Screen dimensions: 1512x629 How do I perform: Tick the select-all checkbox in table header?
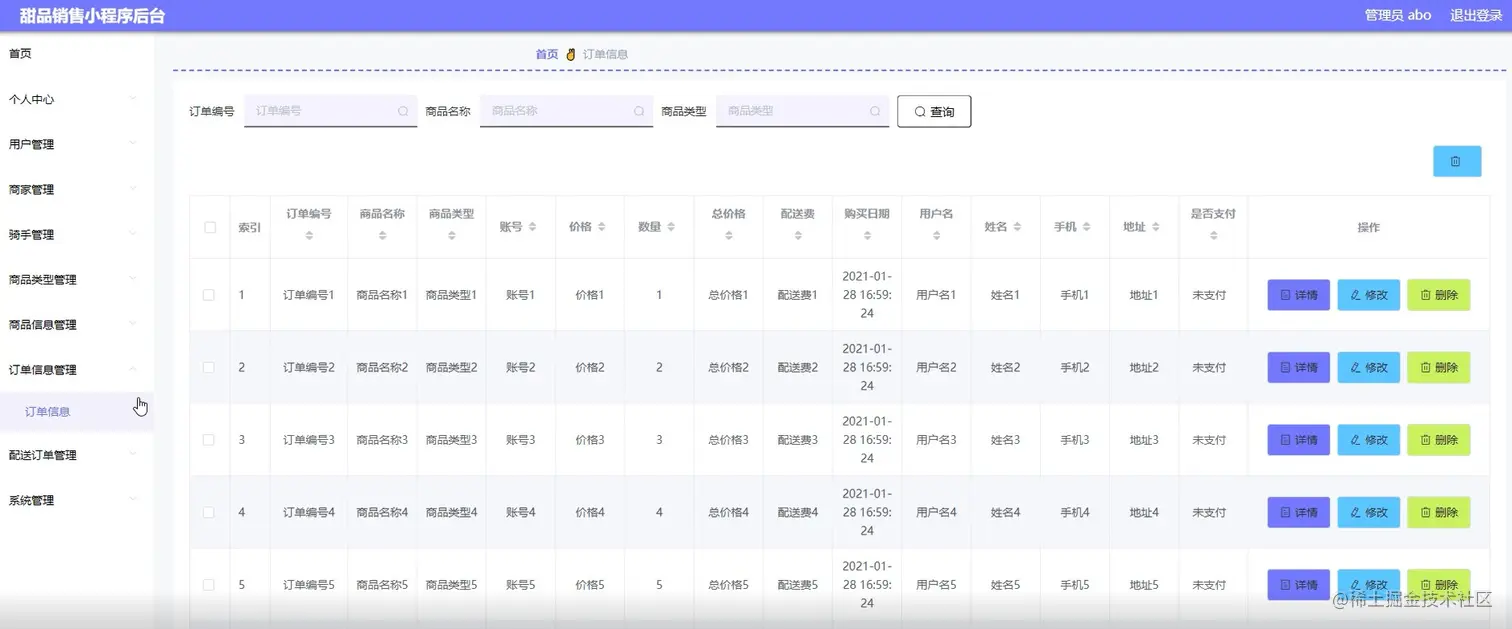click(210, 227)
